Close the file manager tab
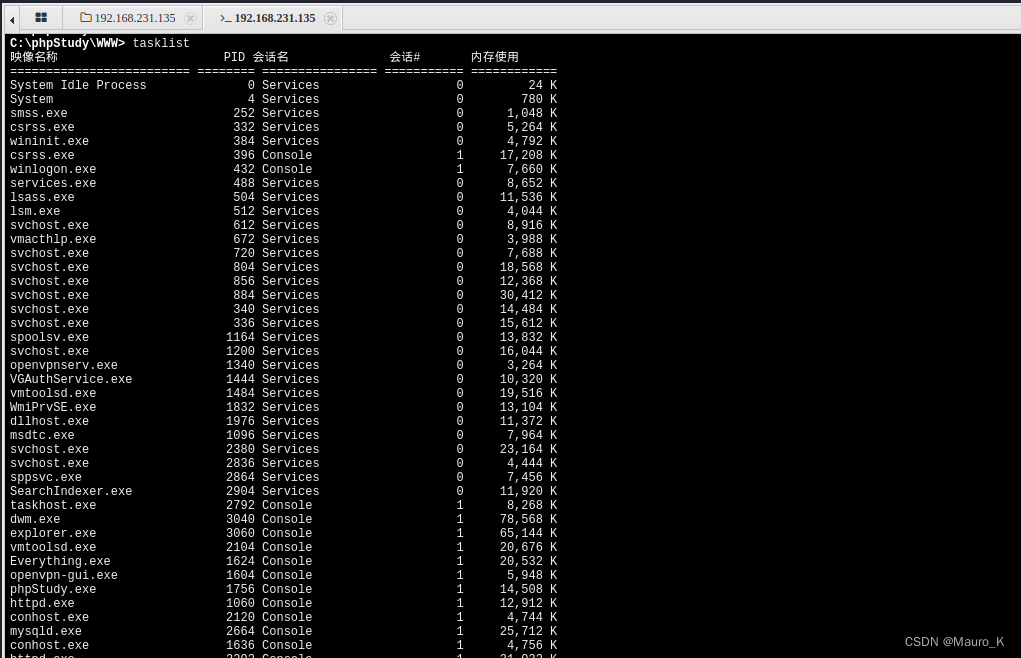The image size is (1021, 658). (190, 18)
